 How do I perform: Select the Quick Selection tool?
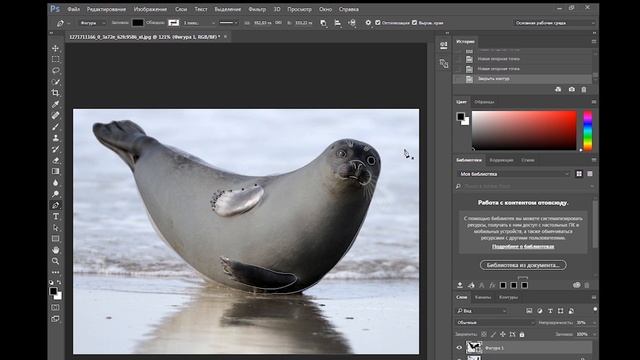56,82
